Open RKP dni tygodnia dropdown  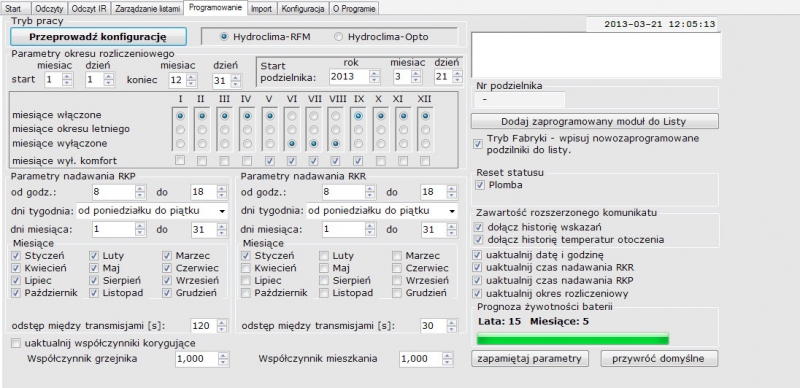click(152, 211)
